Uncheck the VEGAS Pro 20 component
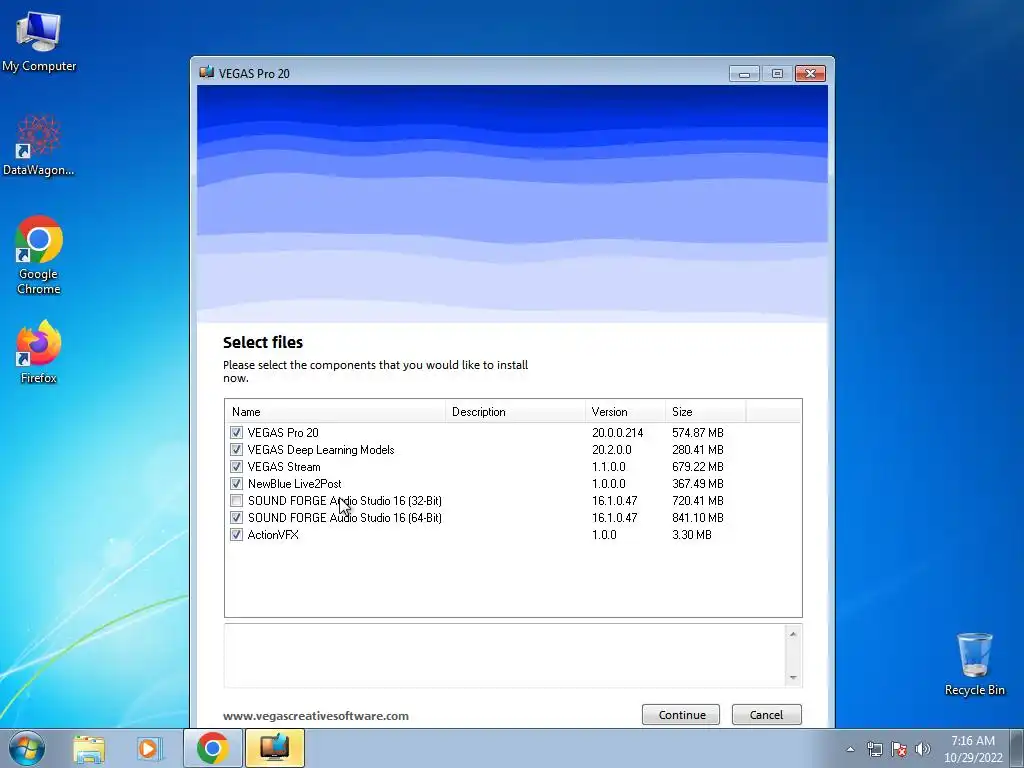Image resolution: width=1024 pixels, height=768 pixels. (x=236, y=433)
